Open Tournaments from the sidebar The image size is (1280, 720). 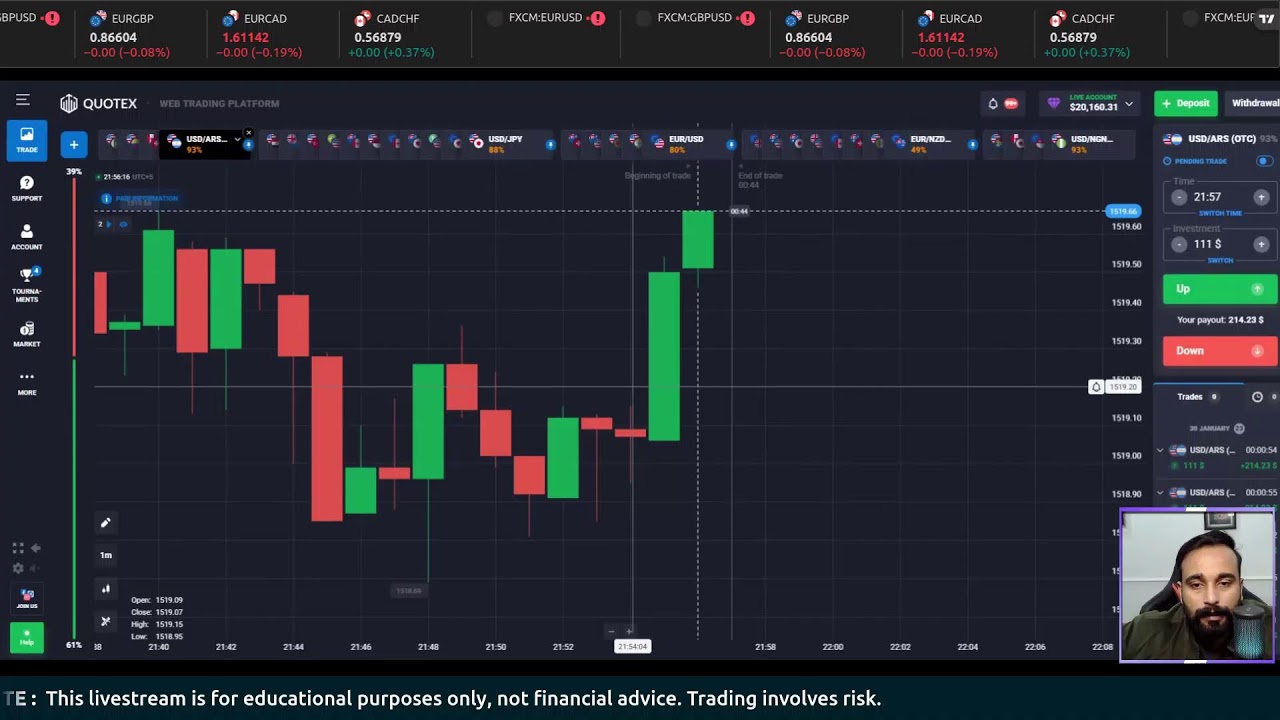27,285
